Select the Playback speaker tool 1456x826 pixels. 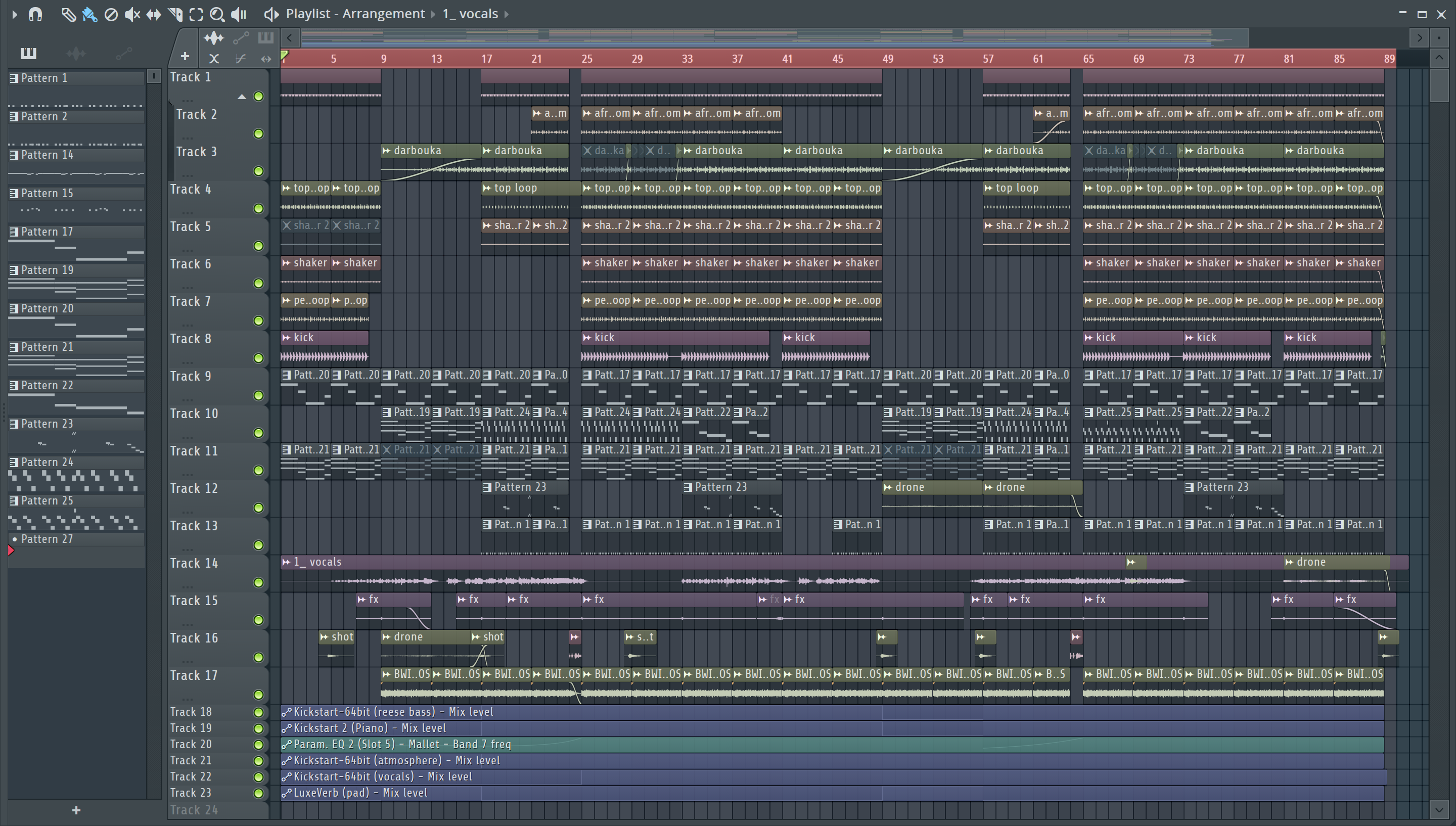(x=239, y=14)
